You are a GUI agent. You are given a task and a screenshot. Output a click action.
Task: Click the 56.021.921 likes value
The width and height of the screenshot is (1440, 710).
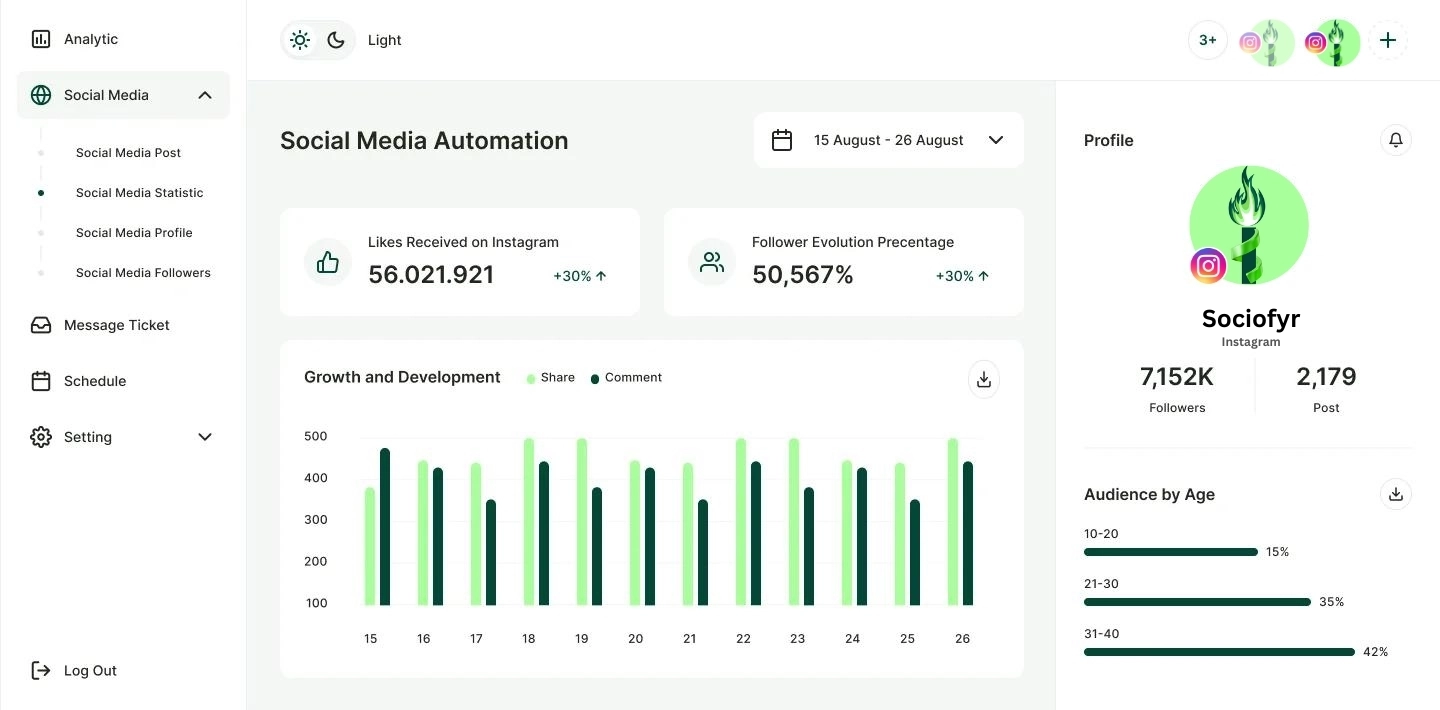click(431, 275)
